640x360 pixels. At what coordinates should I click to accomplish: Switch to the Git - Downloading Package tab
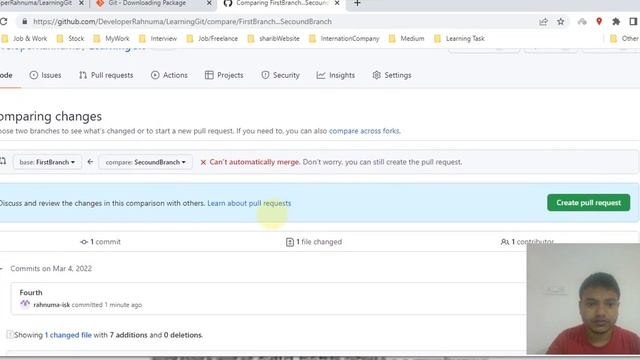pyautogui.click(x=147, y=3)
